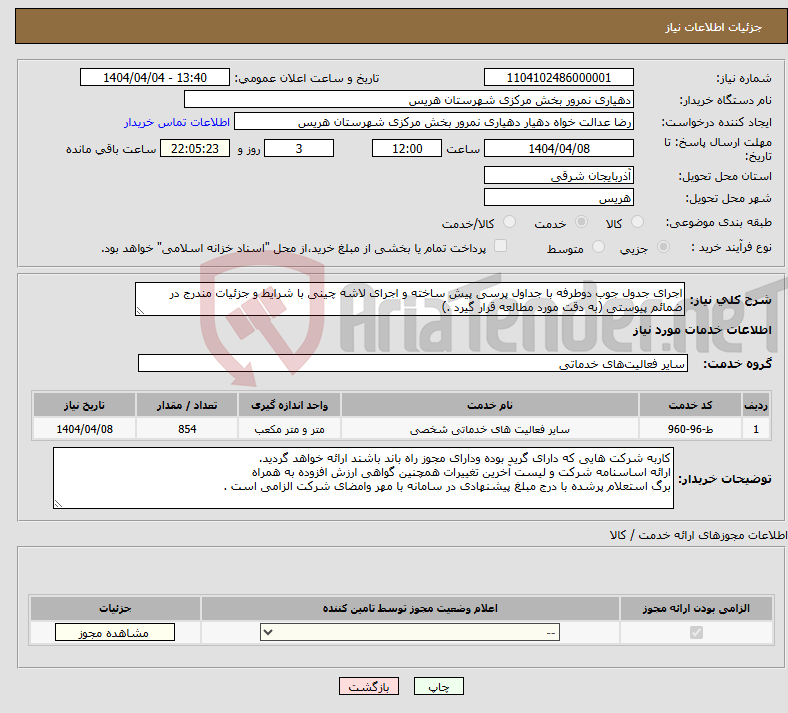Click the resize handle of شرح کلی نیاز box

(x=140, y=311)
